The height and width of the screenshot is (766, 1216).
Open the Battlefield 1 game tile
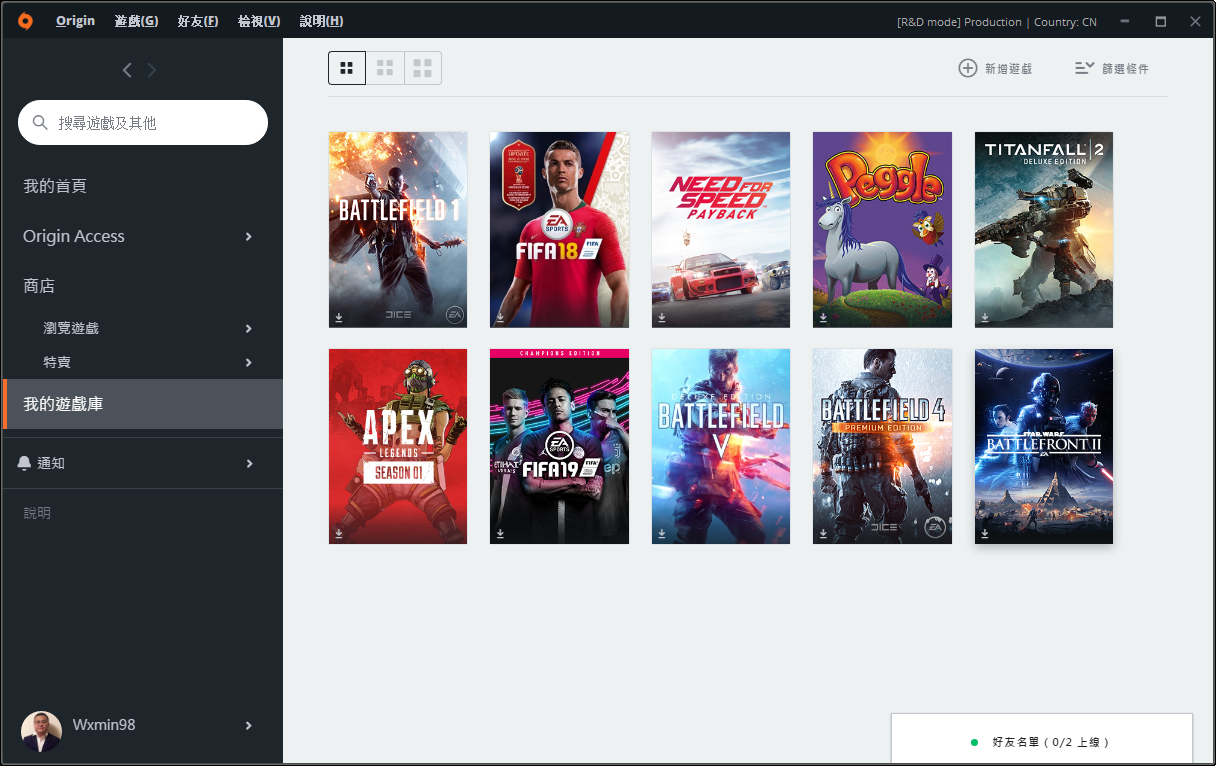pos(398,230)
